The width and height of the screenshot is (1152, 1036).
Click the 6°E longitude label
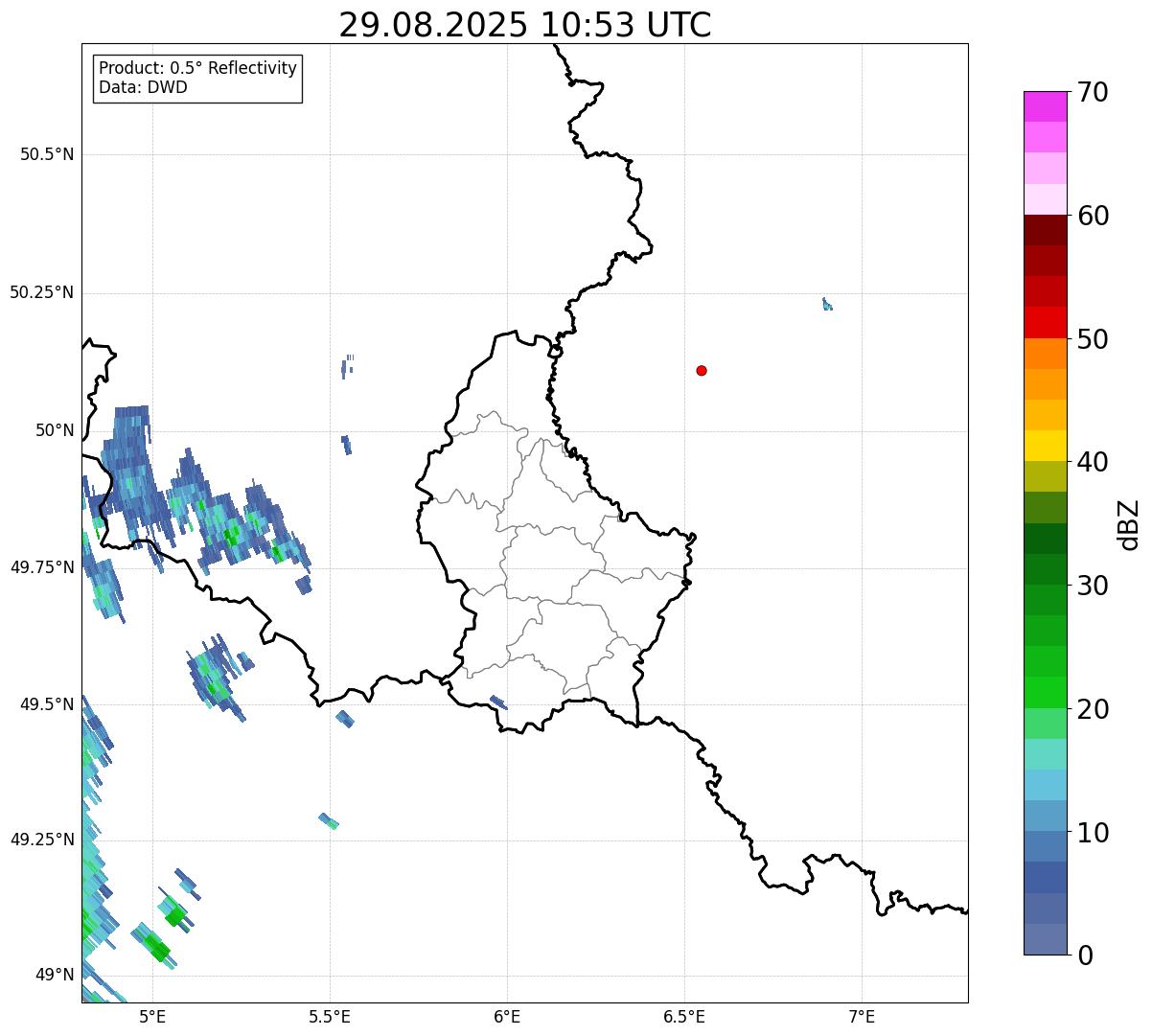coord(507,1017)
